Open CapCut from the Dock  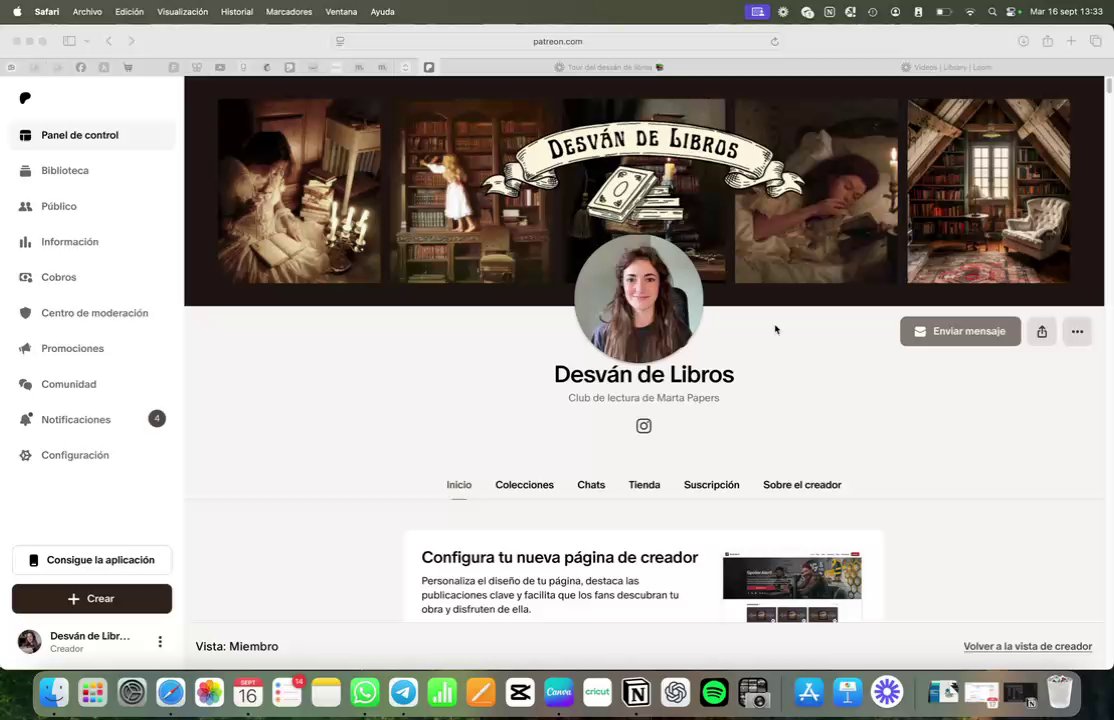pyautogui.click(x=519, y=692)
